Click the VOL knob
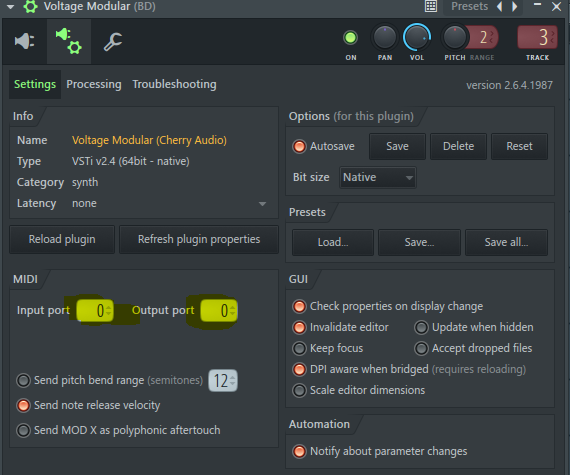 point(417,37)
